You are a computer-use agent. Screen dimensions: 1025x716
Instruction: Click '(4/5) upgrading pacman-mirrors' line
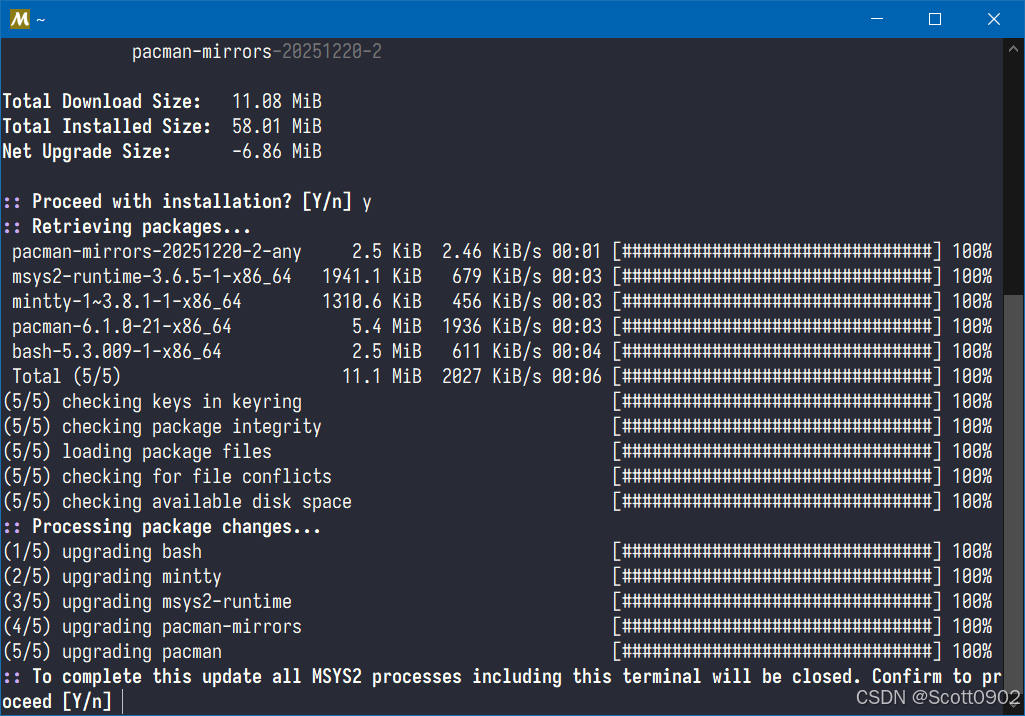(x=153, y=626)
